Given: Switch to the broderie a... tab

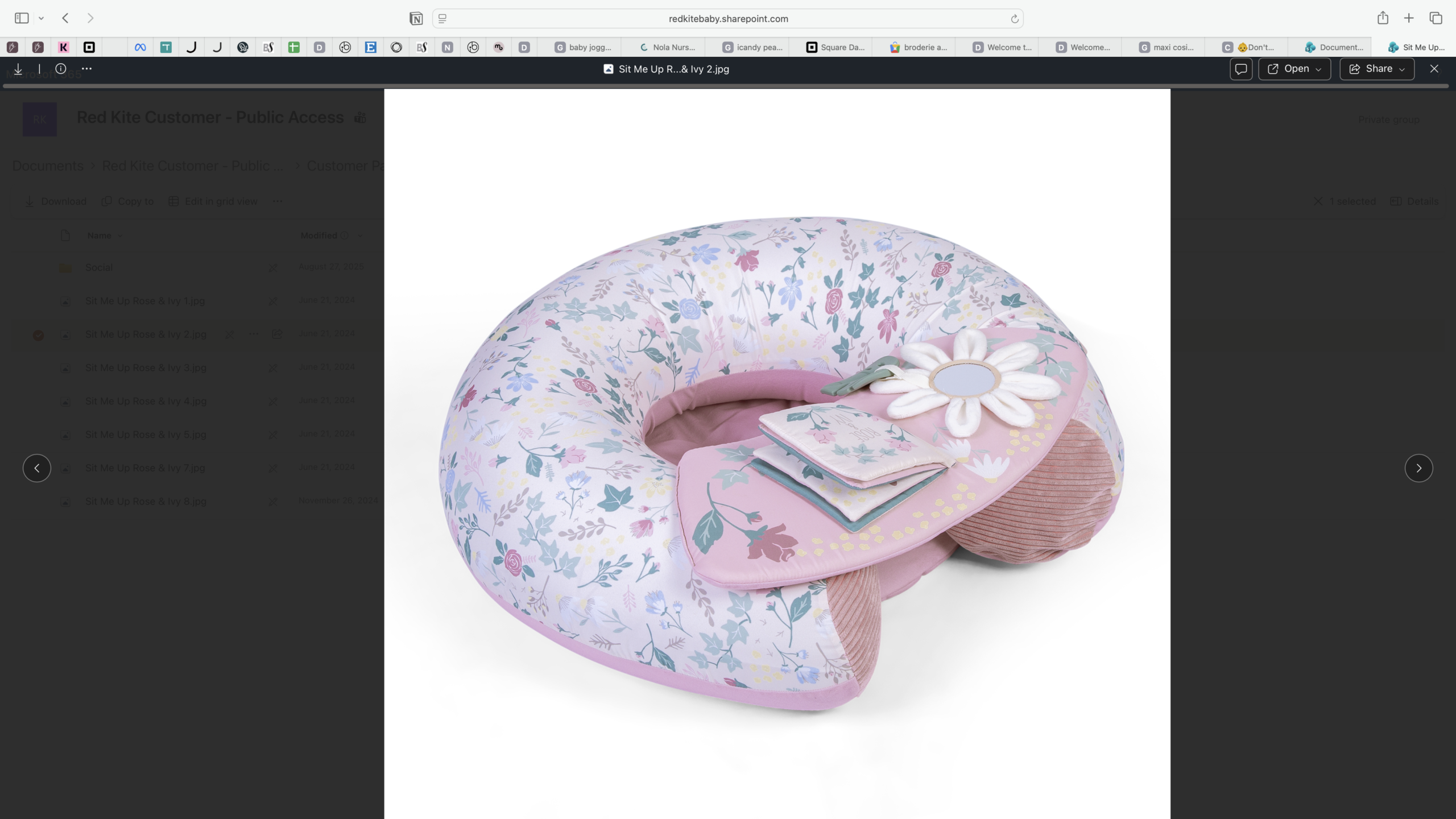Looking at the screenshot, I should click(913, 47).
